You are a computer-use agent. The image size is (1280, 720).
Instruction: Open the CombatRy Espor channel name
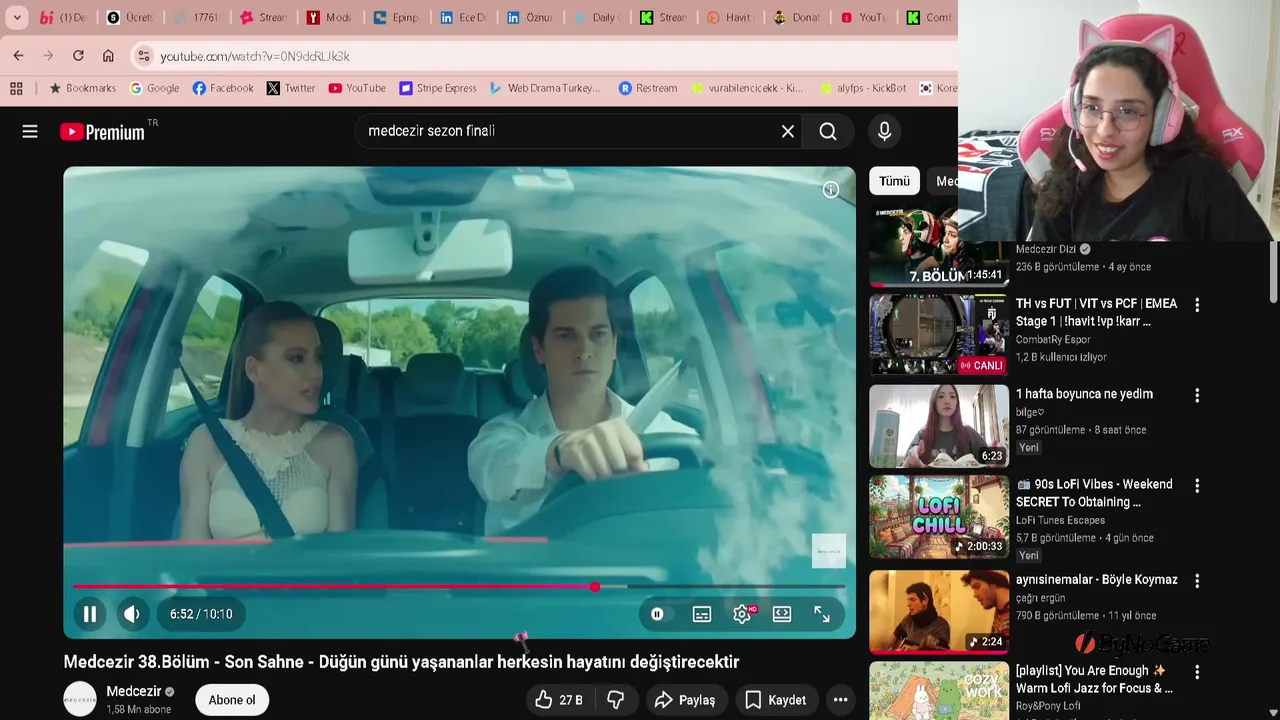click(x=1053, y=340)
